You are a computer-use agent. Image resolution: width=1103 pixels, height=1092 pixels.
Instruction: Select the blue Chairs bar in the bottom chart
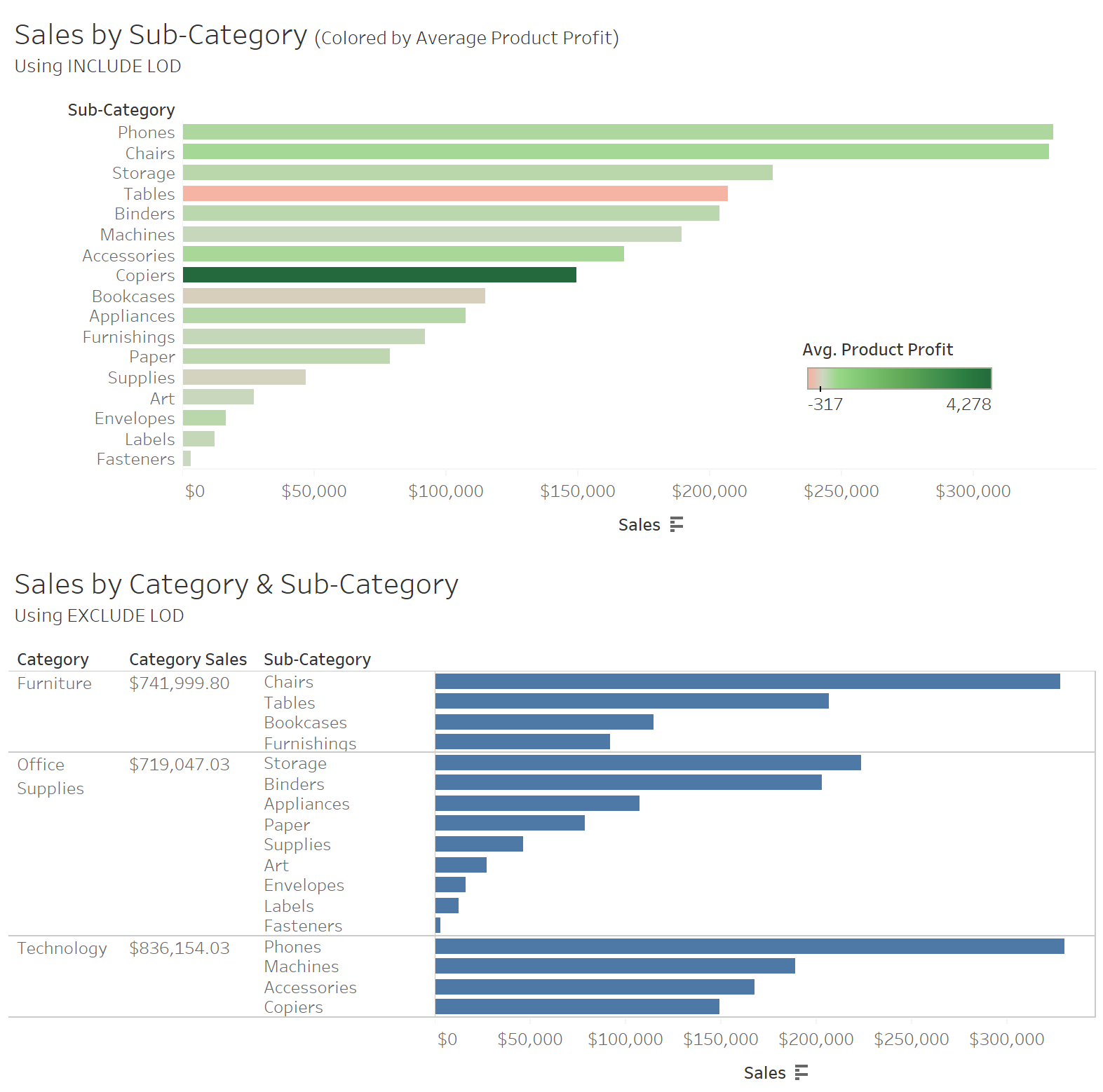click(747, 681)
